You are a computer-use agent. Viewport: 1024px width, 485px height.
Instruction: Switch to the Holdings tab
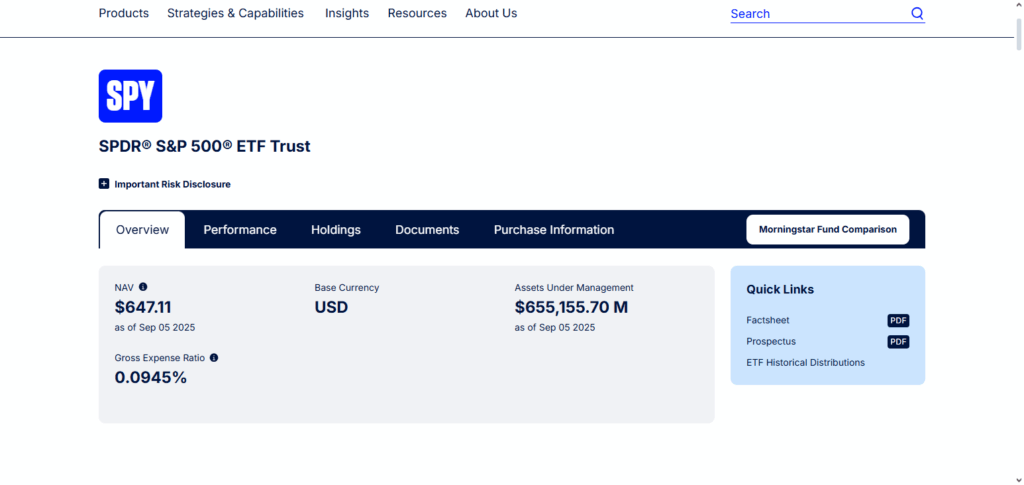coord(336,230)
